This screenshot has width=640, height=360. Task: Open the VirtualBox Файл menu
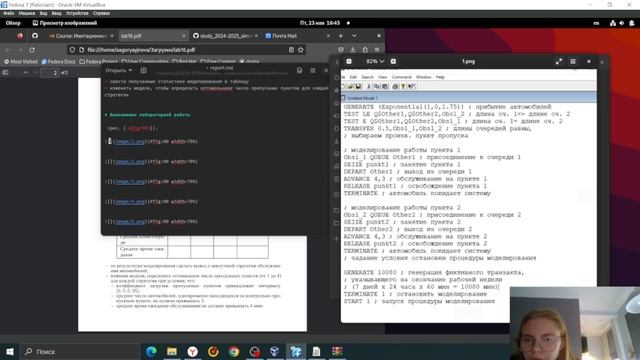pyautogui.click(x=8, y=13)
